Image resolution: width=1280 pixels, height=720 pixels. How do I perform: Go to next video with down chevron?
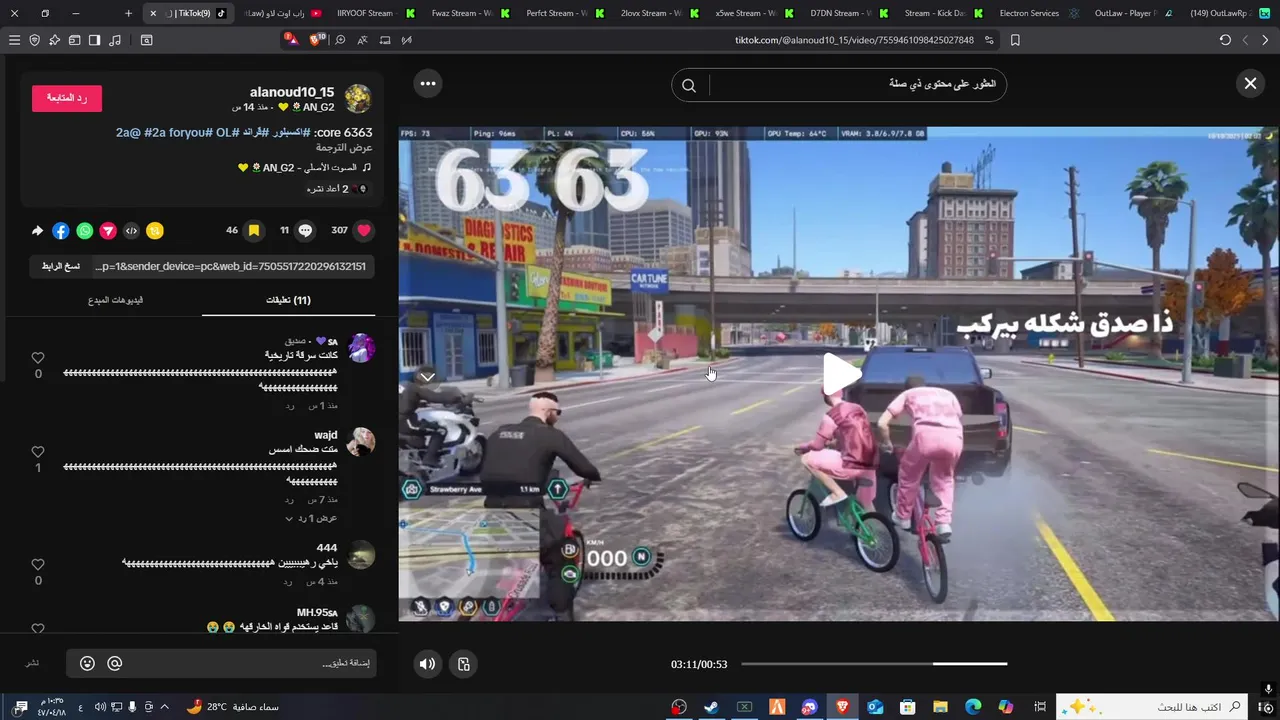click(x=427, y=377)
